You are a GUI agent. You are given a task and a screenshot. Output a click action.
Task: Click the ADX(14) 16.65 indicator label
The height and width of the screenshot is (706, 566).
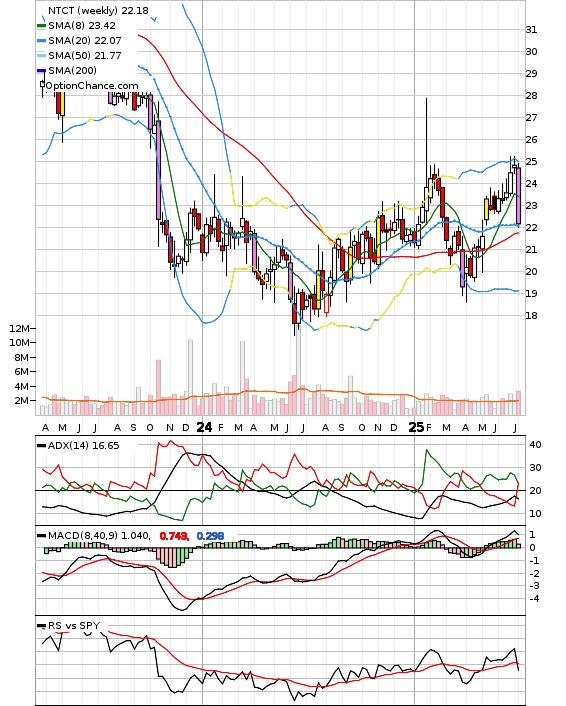[x=83, y=445]
